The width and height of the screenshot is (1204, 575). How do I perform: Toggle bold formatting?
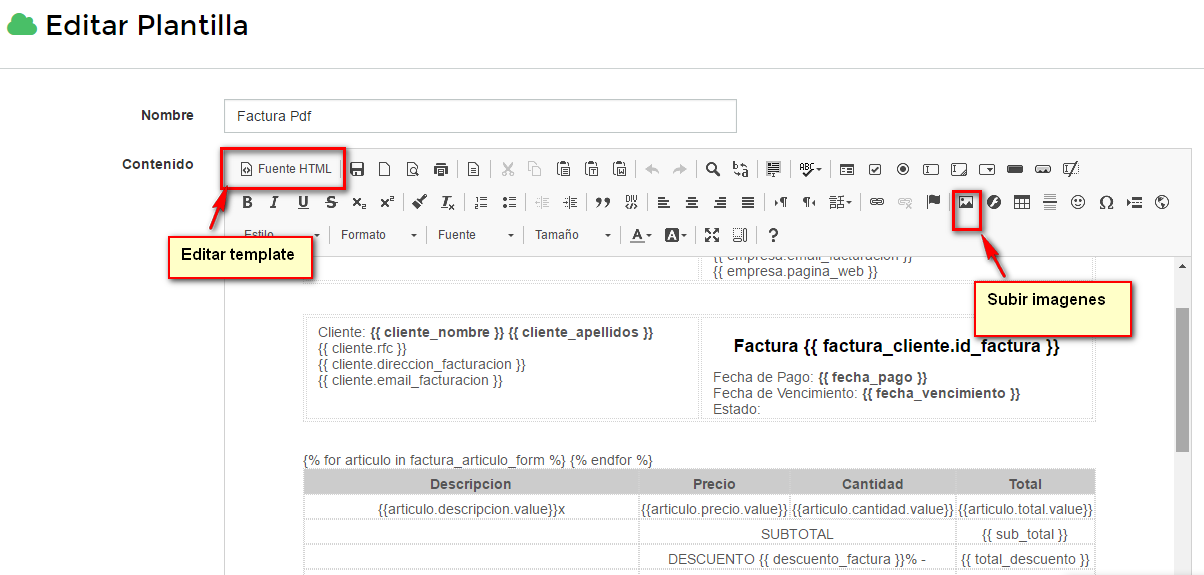coord(247,202)
